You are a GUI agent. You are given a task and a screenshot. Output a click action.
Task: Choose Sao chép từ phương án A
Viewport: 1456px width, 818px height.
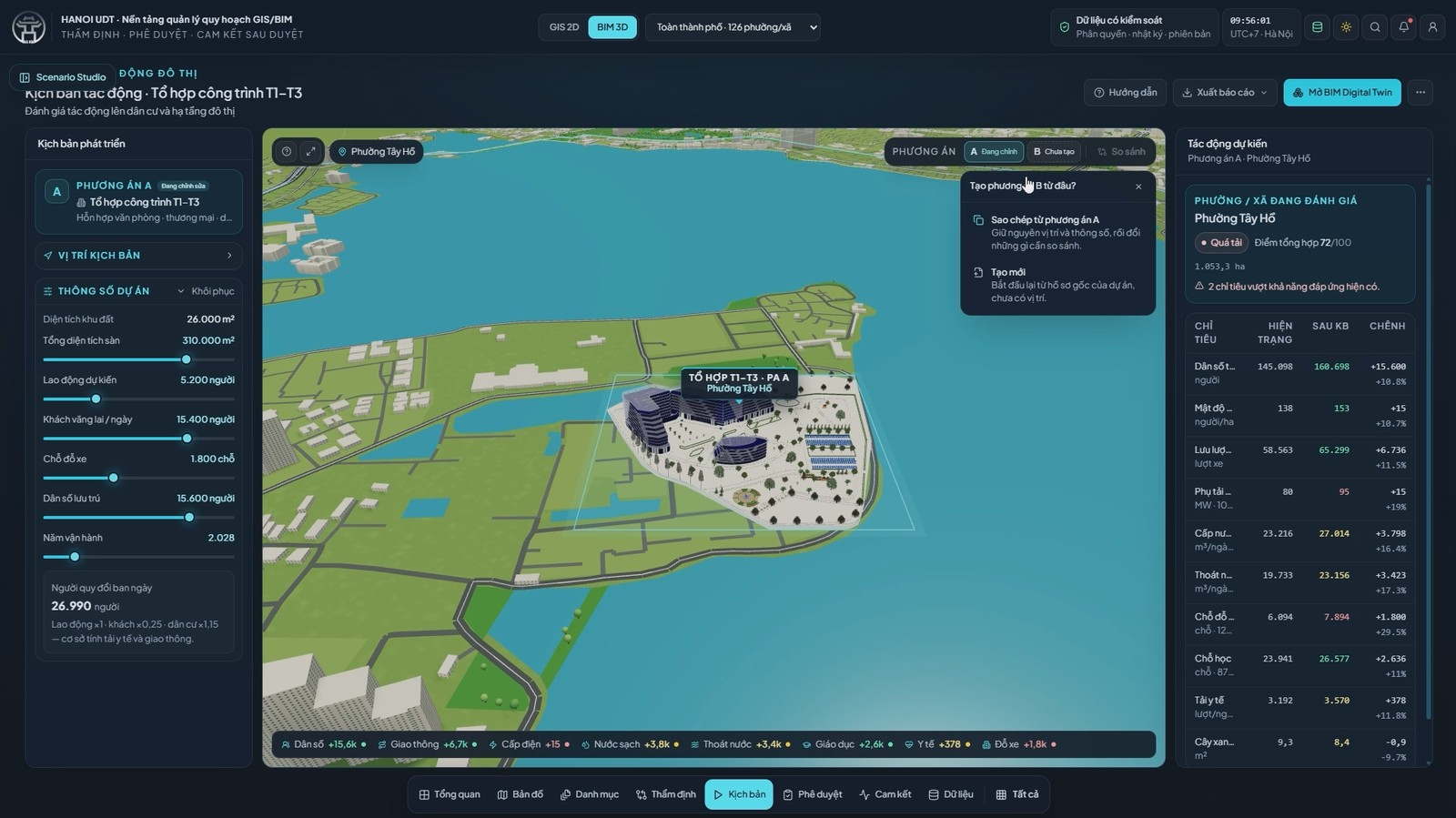pyautogui.click(x=1057, y=232)
